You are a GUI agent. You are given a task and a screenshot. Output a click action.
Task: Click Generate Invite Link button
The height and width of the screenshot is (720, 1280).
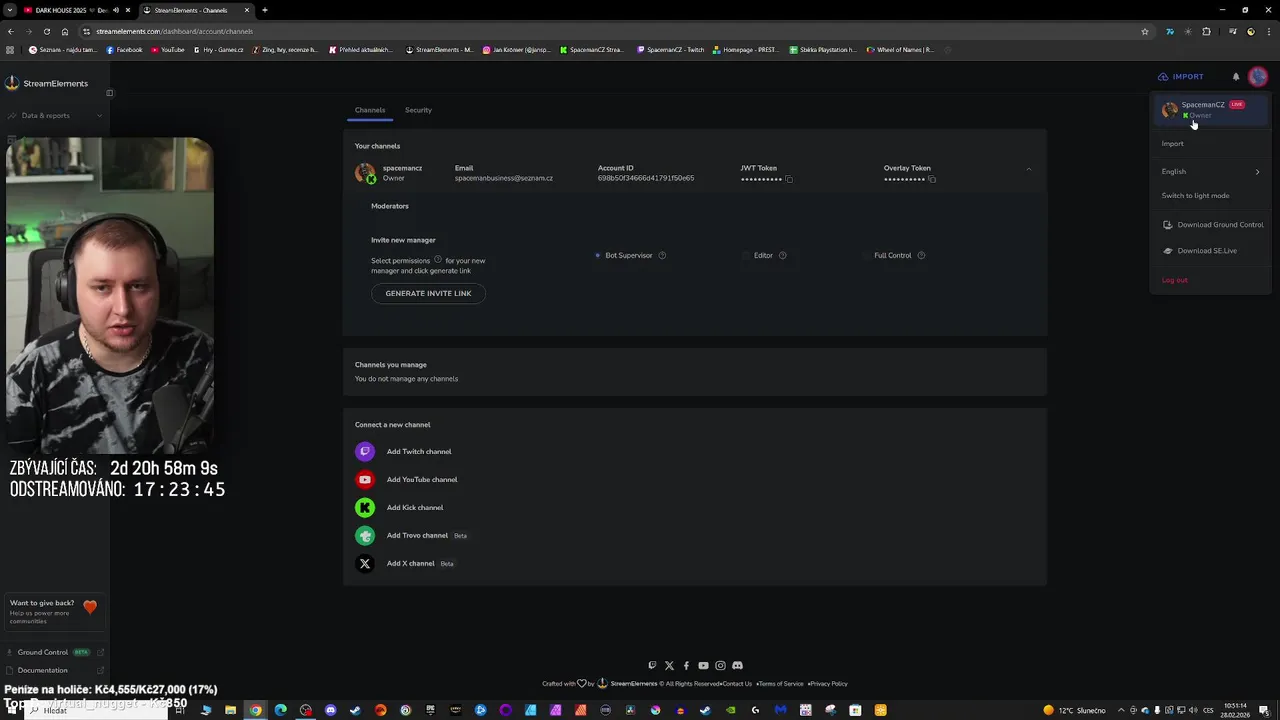click(428, 293)
